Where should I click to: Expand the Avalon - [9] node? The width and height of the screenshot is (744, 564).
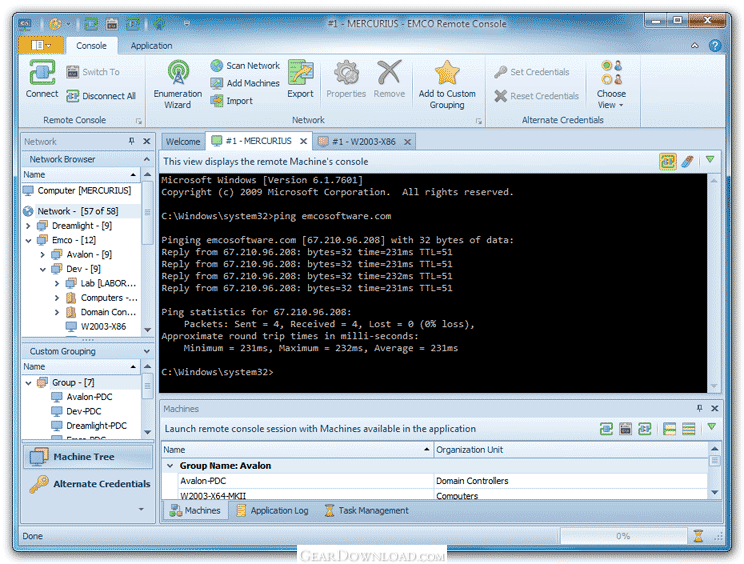pyautogui.click(x=43, y=255)
